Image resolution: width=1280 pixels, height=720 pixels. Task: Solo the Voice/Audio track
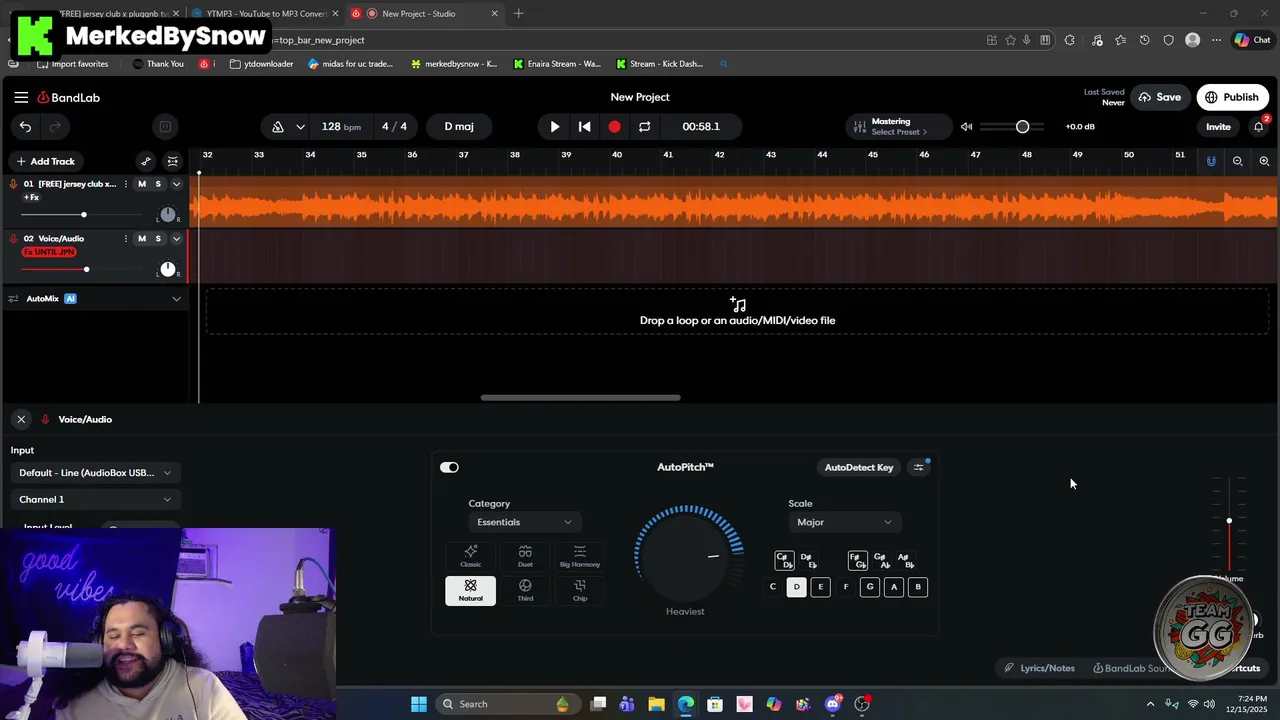click(x=158, y=238)
